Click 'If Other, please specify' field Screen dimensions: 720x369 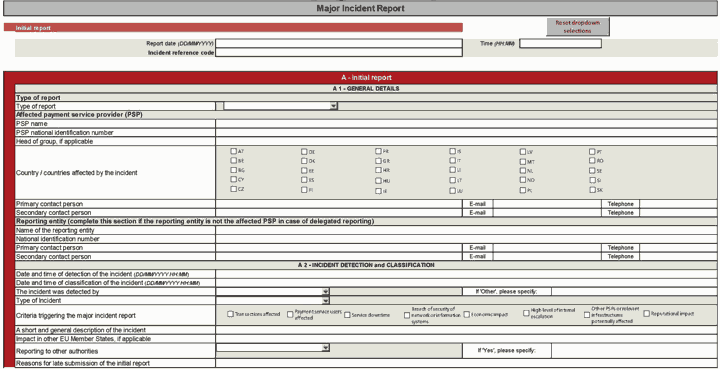[634, 291]
